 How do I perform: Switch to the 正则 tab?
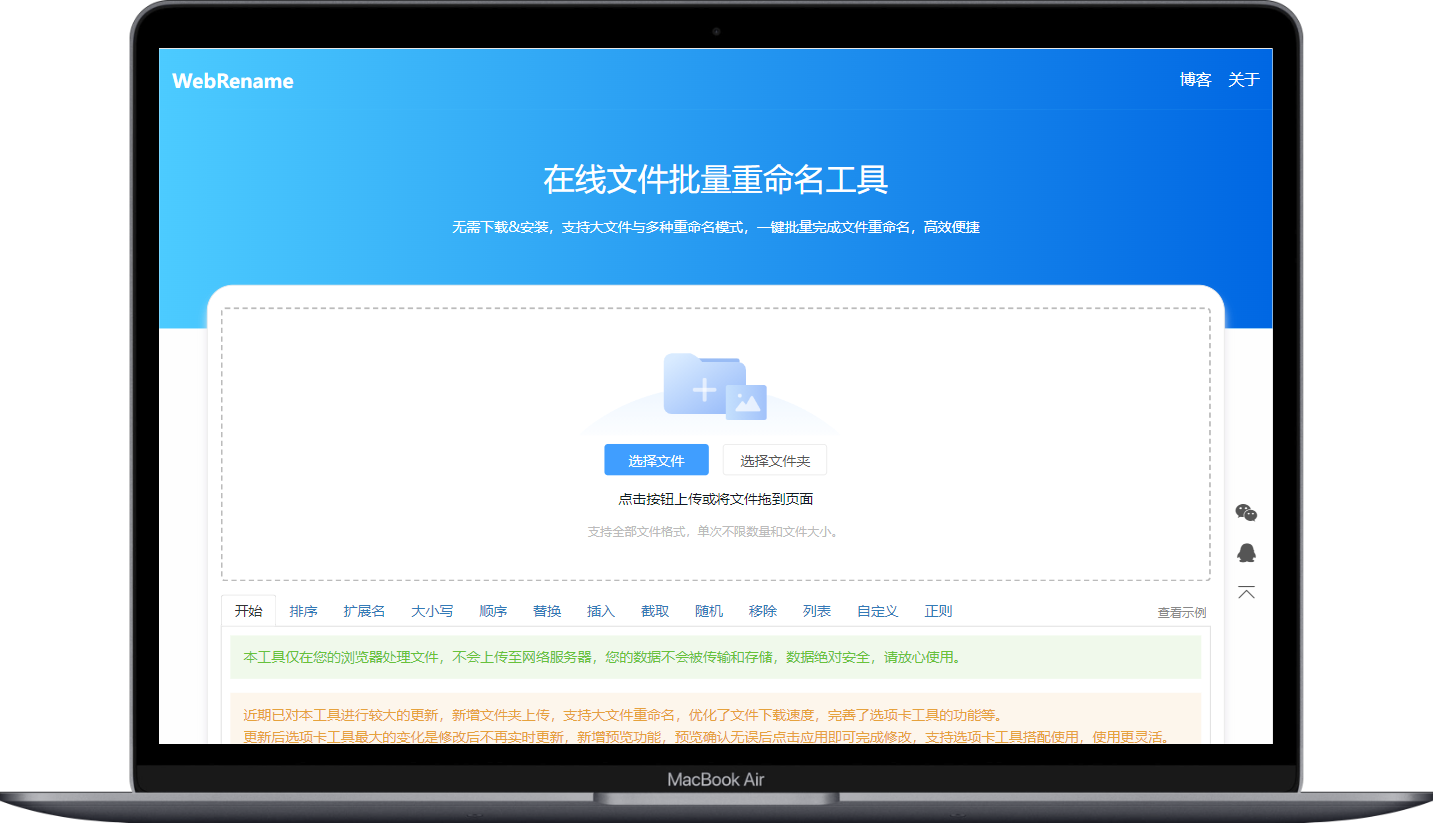(939, 611)
